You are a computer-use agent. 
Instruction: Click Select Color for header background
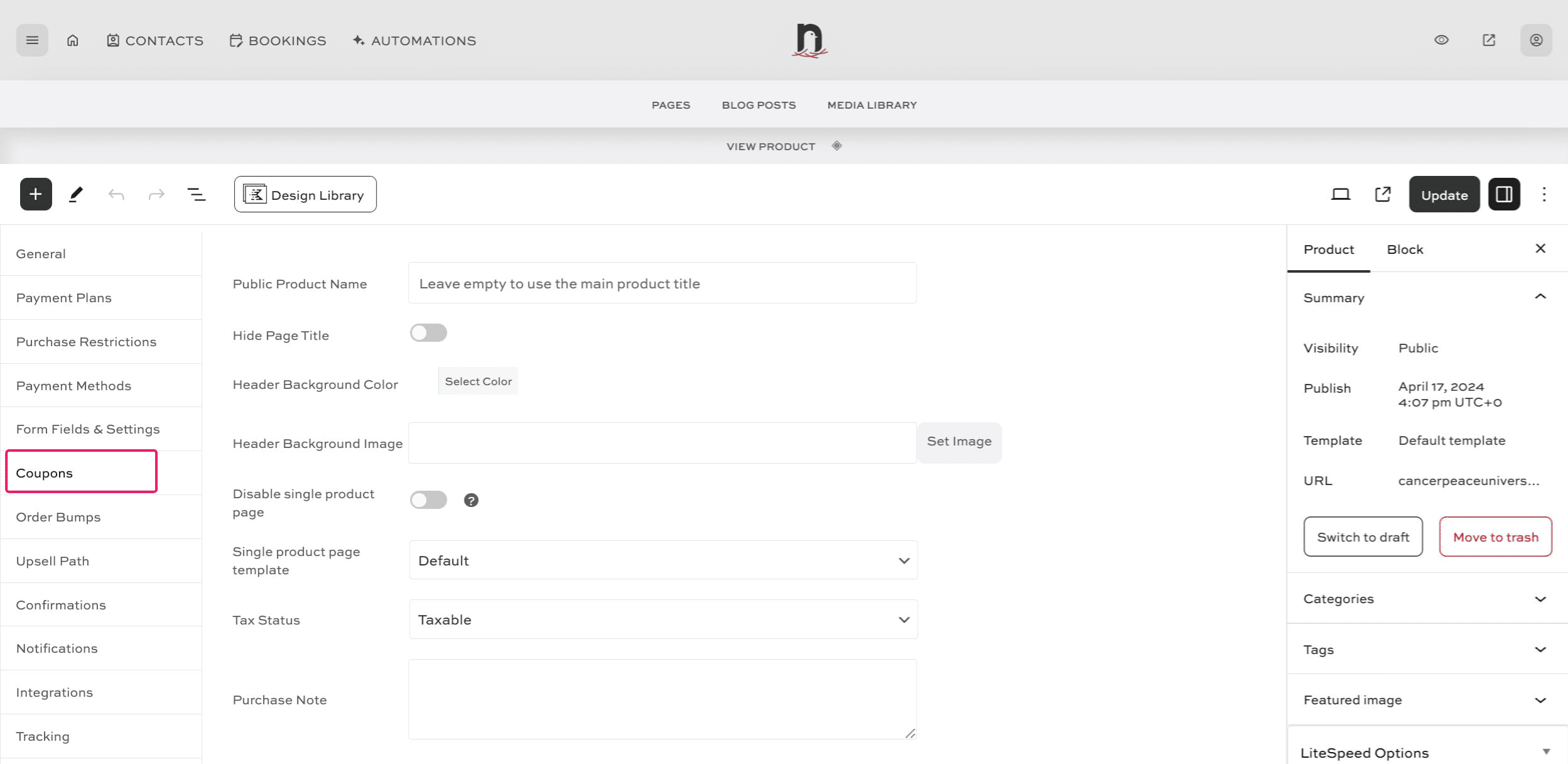(478, 381)
